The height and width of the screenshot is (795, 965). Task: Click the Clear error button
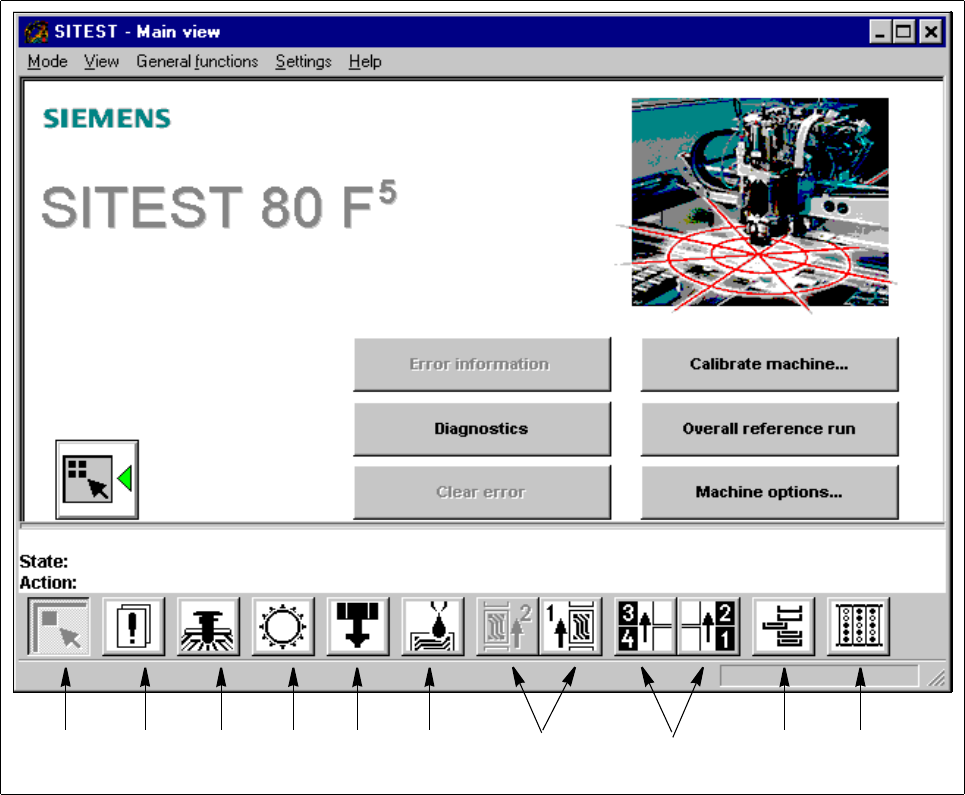(482, 492)
